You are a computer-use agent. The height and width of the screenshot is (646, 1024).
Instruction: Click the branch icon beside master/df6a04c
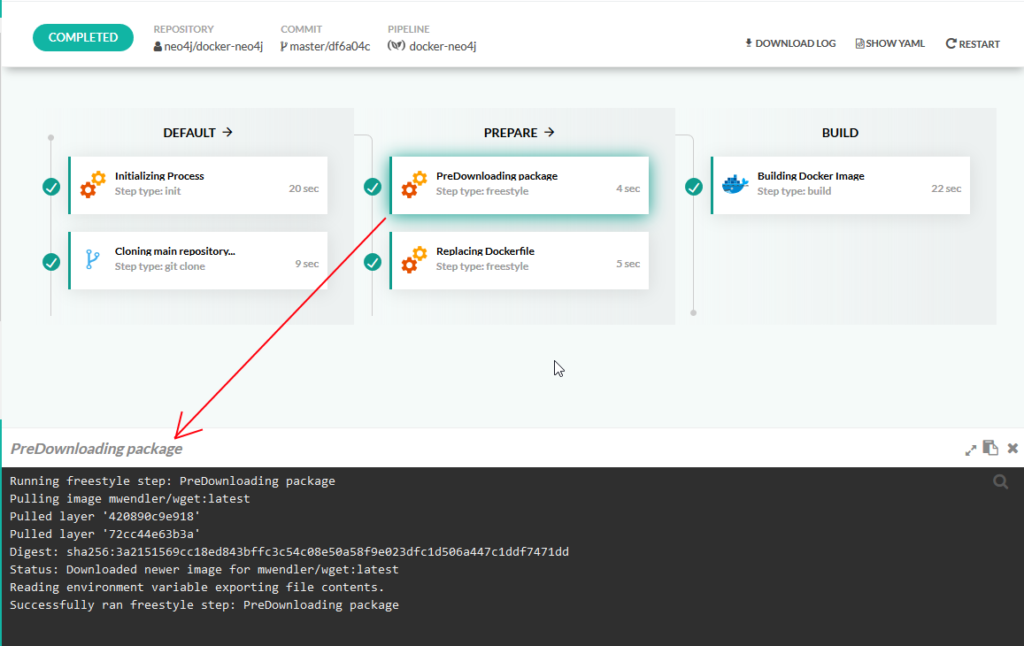point(286,44)
